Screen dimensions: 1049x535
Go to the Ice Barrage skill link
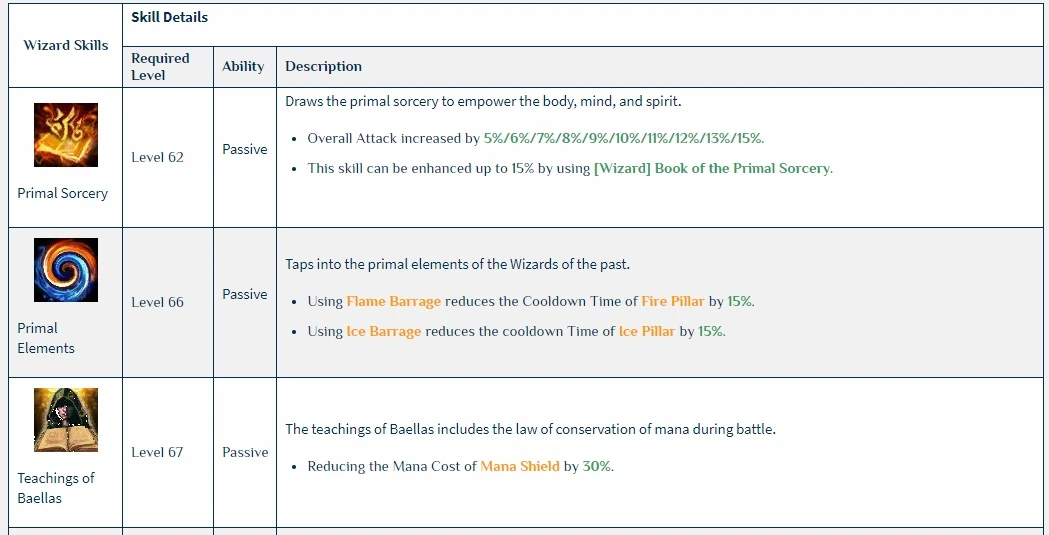[383, 331]
